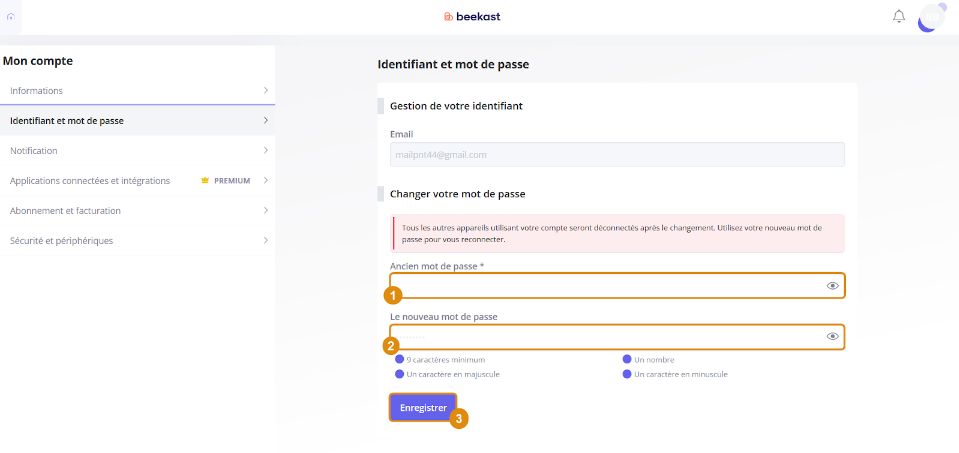Viewport: 959px width, 453px height.
Task: Open the user avatar profile menu
Action: coord(932,17)
